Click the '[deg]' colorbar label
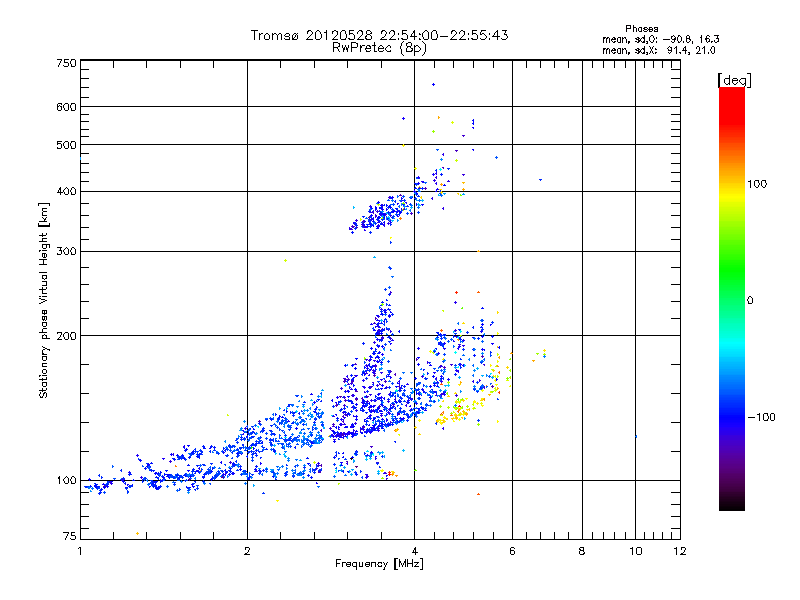Viewport: 800px width, 600px height. tap(734, 80)
